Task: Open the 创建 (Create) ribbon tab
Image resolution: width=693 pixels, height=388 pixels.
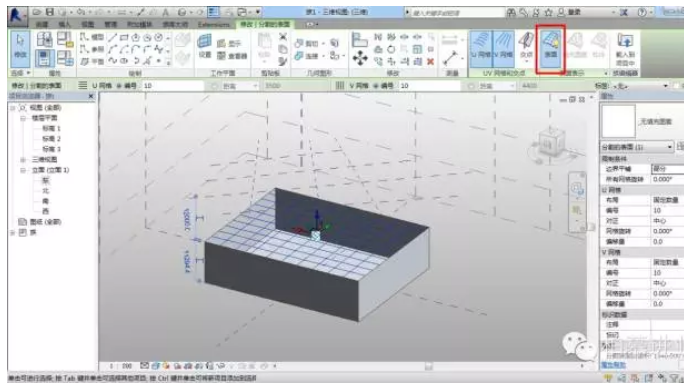Action: tap(42, 24)
